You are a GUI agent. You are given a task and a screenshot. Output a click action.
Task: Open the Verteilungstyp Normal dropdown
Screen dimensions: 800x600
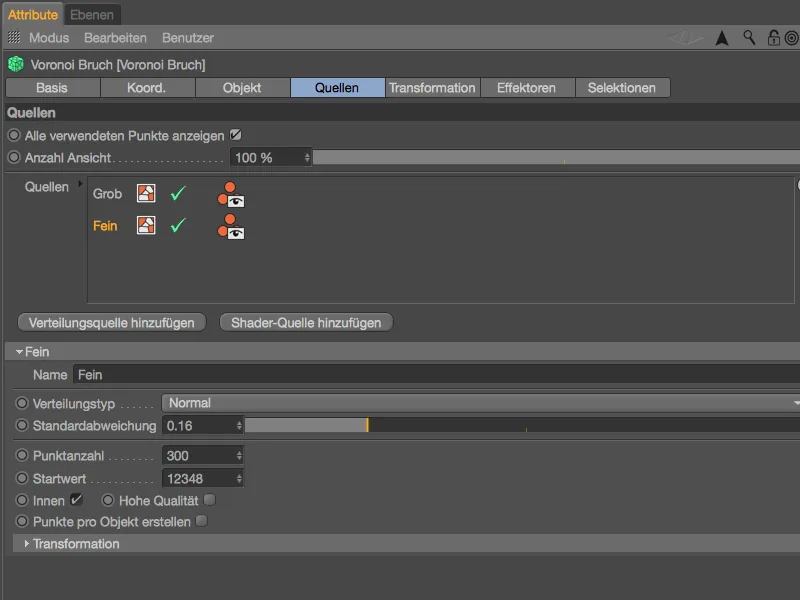(x=481, y=403)
